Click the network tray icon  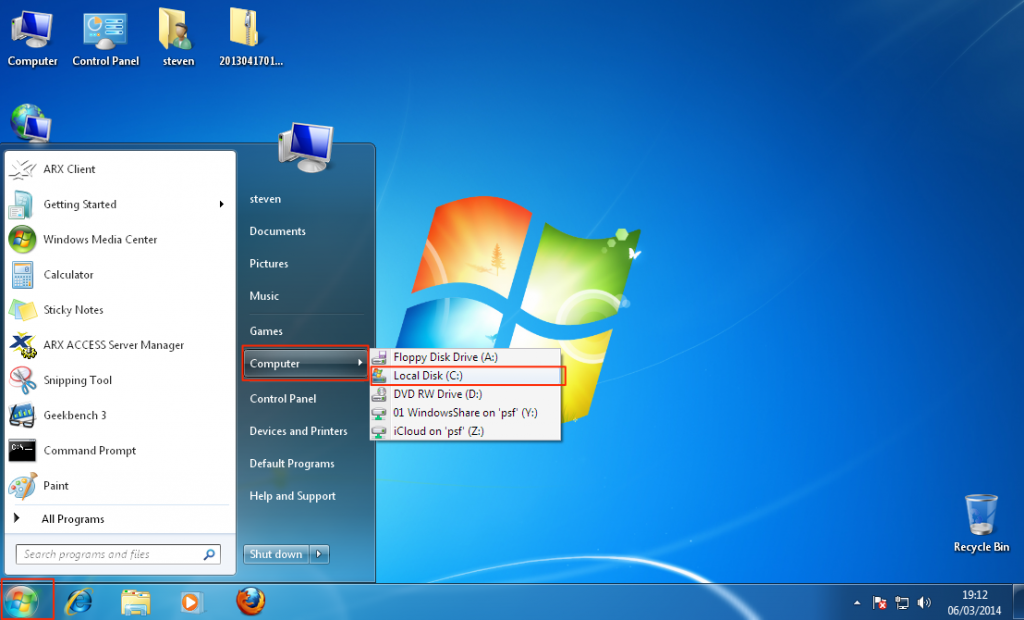[902, 602]
